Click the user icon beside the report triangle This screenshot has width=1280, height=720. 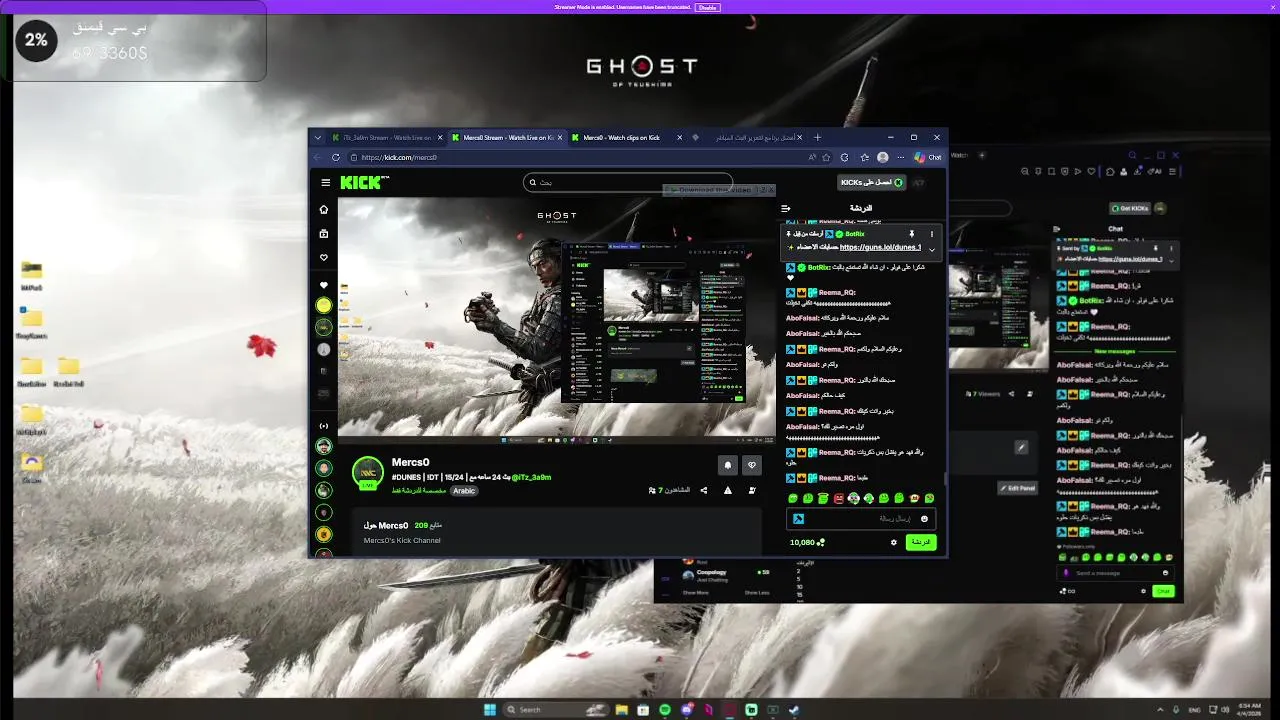click(752, 491)
